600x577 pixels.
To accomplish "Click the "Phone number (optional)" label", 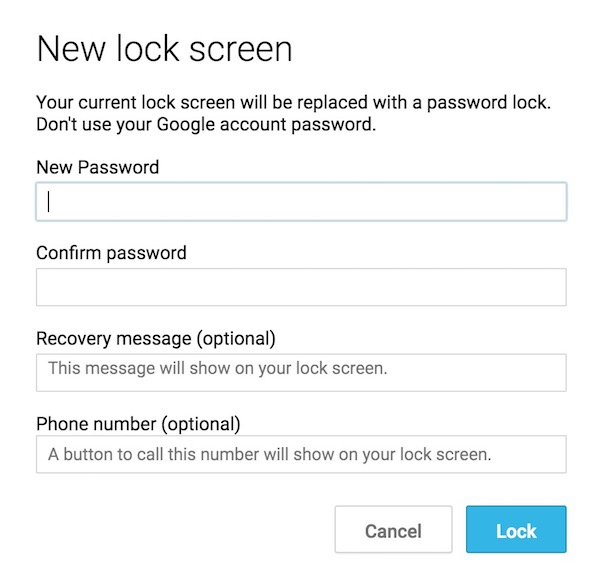I will tap(138, 423).
